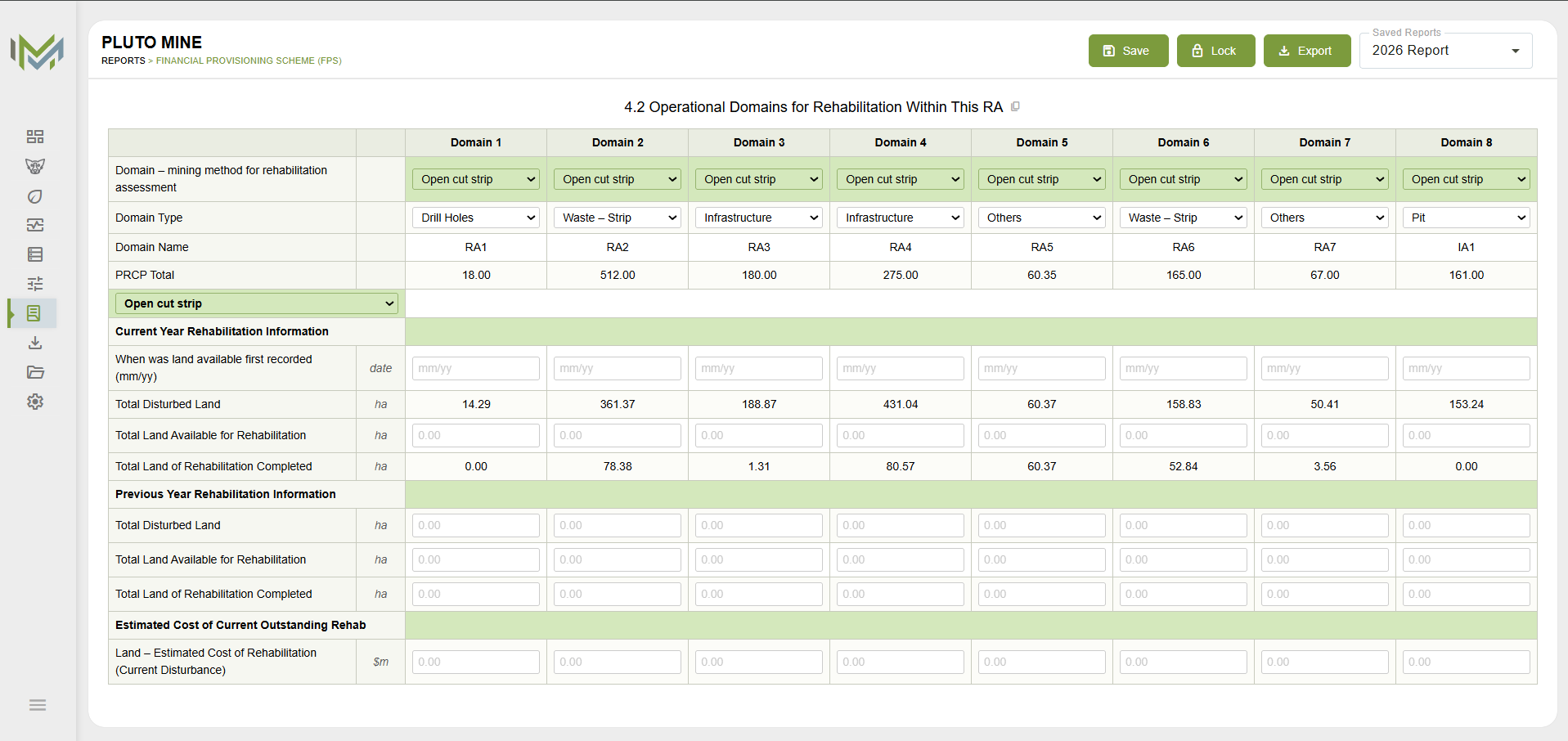This screenshot has height=741, width=1568.
Task: Click the Save button
Action: 1128,51
